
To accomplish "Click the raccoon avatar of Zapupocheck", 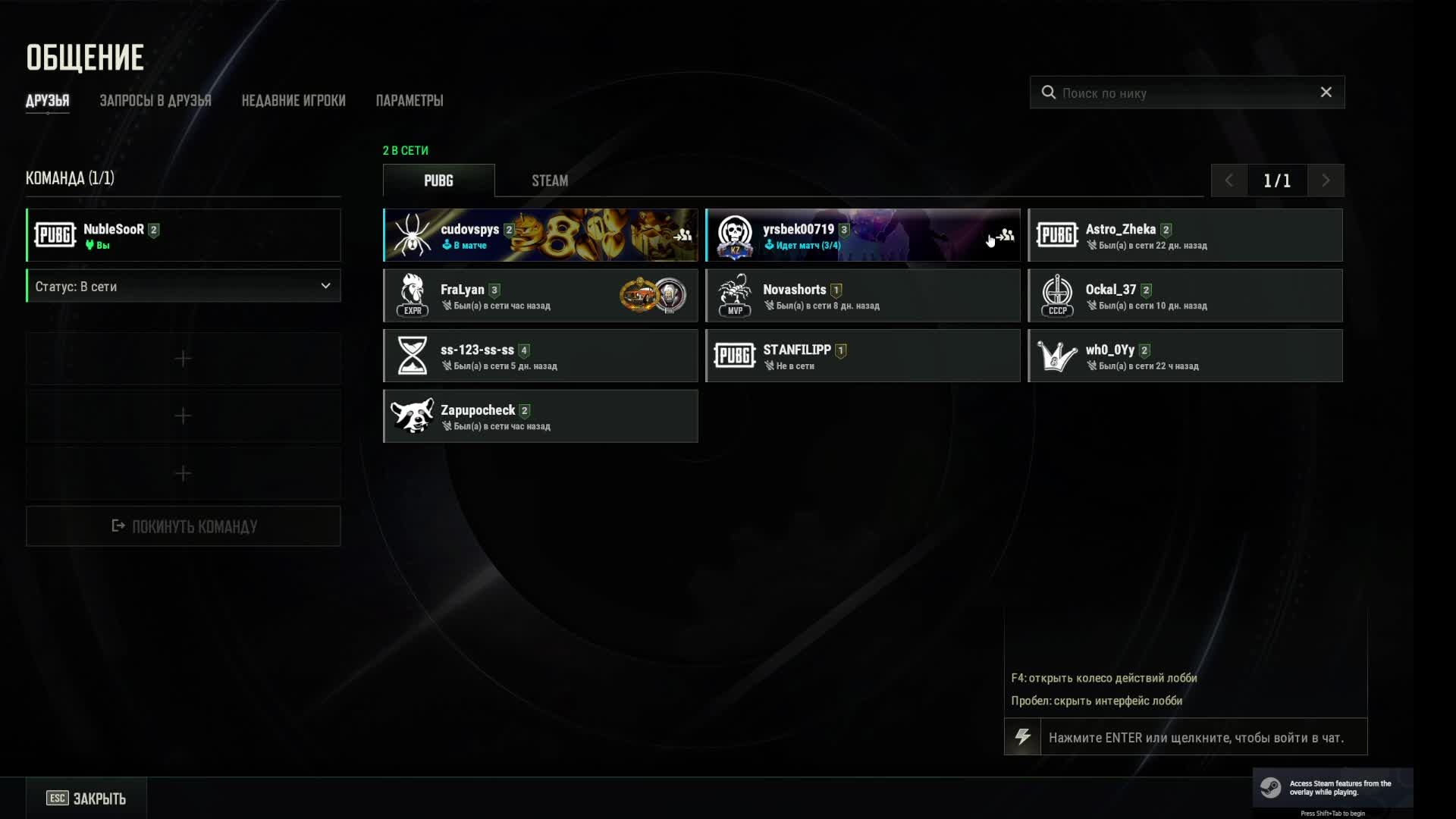I will click(412, 416).
